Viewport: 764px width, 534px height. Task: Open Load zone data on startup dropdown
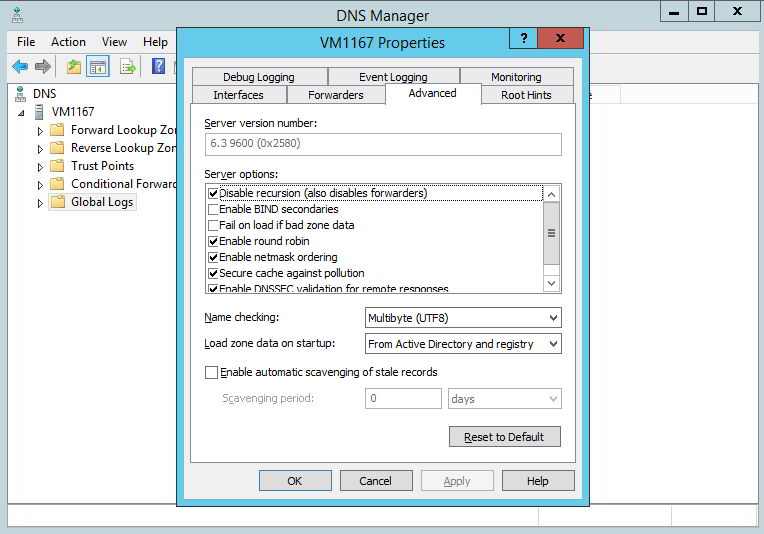[x=463, y=344]
